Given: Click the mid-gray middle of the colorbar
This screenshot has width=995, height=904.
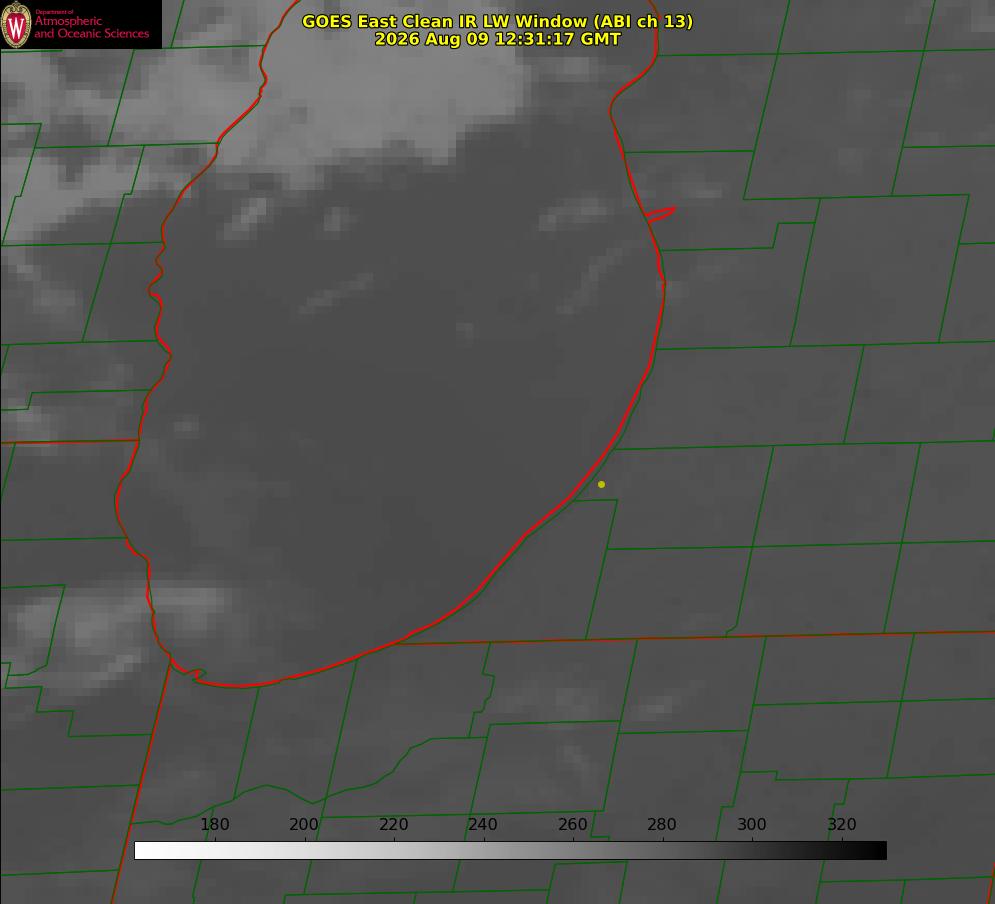Looking at the screenshot, I should tap(510, 851).
